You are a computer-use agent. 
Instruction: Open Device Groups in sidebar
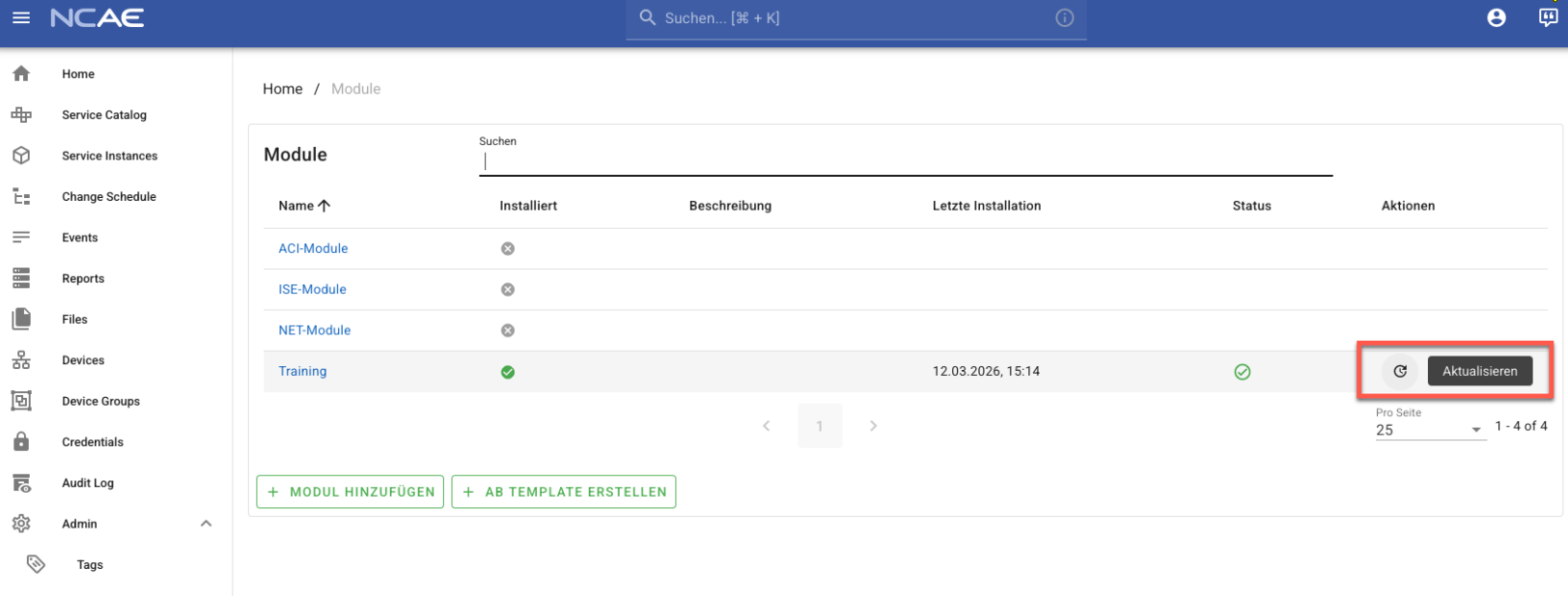point(100,401)
